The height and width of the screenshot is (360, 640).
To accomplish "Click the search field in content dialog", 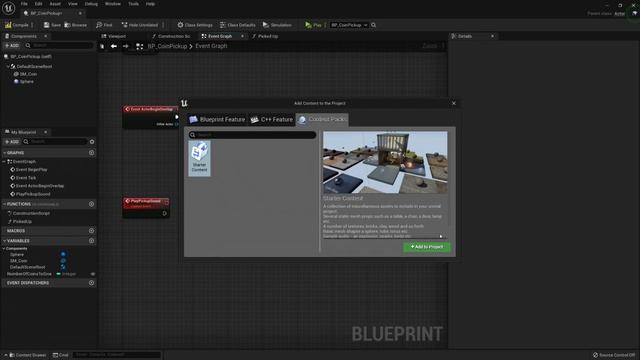I will [252, 135].
